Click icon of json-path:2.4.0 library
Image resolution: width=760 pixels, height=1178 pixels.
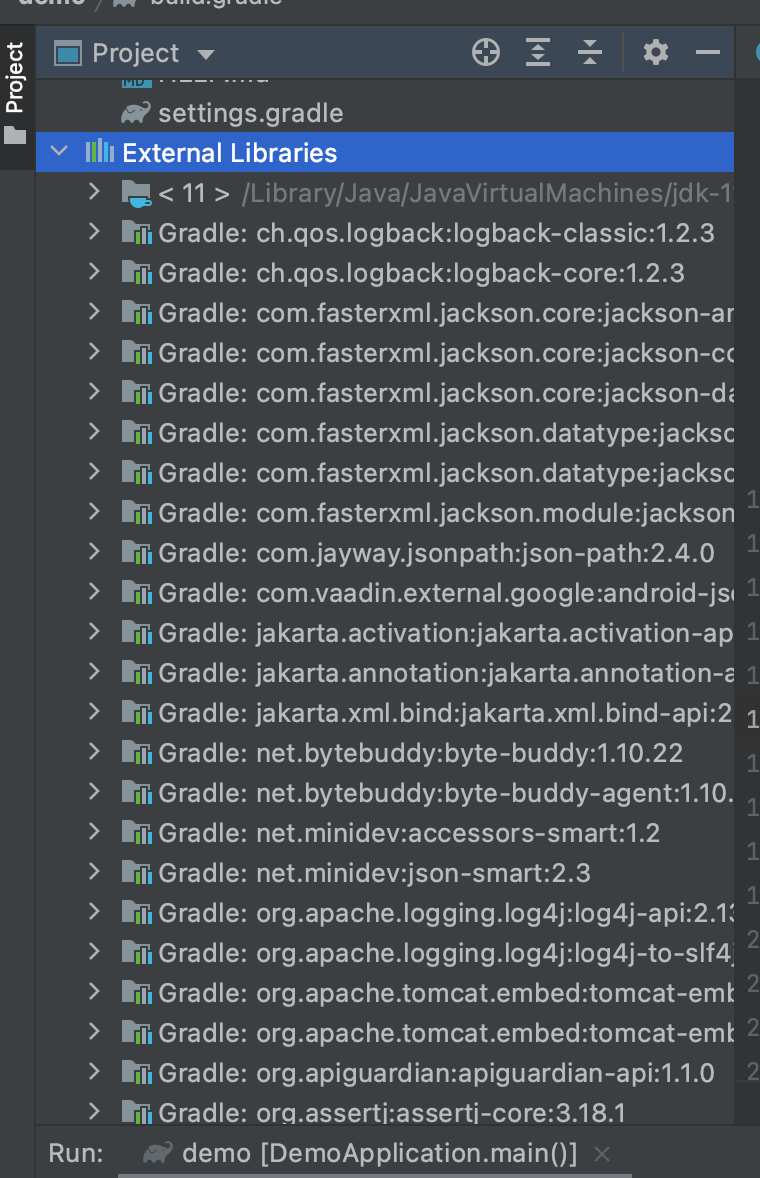click(x=137, y=553)
